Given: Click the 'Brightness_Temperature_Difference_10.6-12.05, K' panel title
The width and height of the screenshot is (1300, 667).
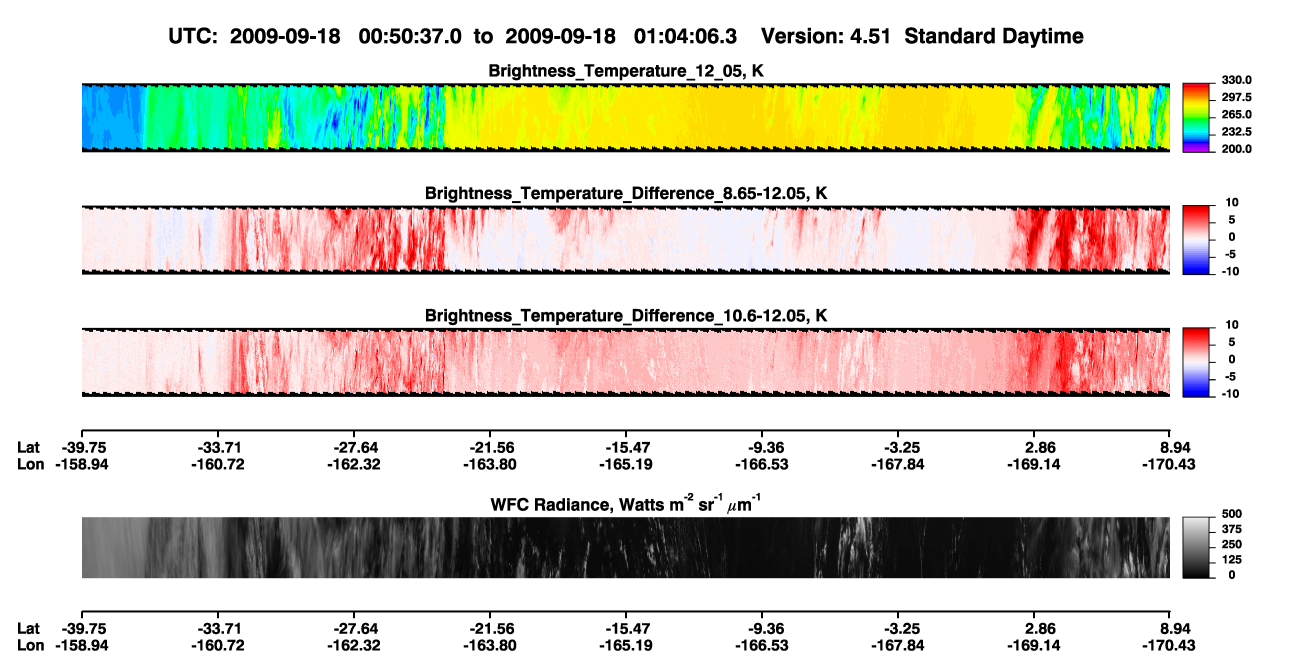Looking at the screenshot, I should (x=626, y=316).
